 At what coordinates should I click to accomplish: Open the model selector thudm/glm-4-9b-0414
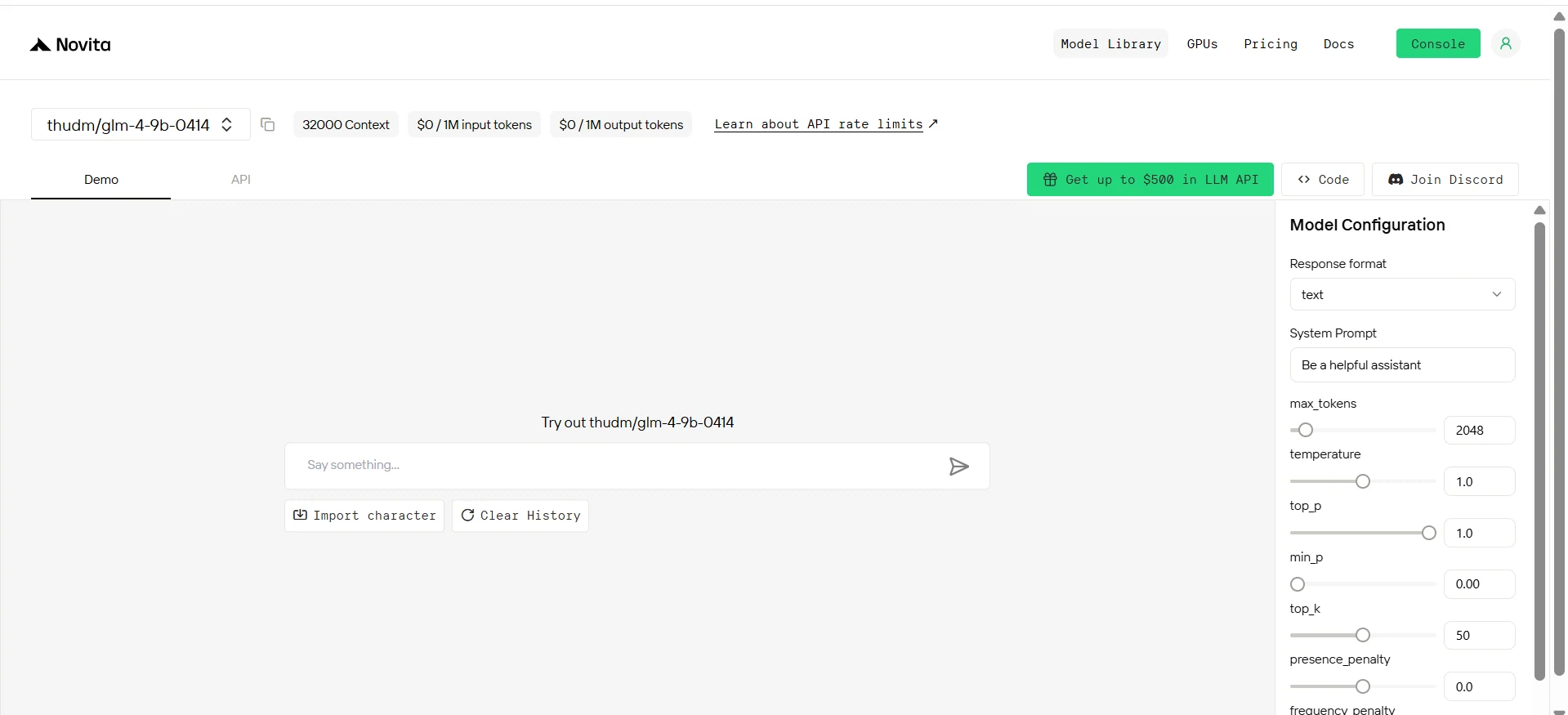click(x=141, y=124)
